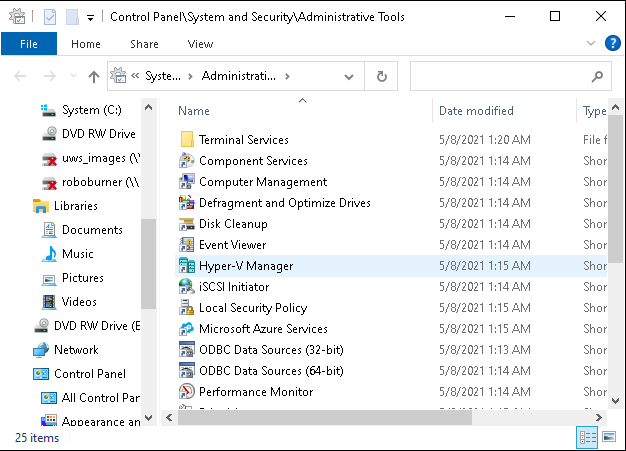
Task: Switch to the View ribbon tab
Action: (x=200, y=44)
